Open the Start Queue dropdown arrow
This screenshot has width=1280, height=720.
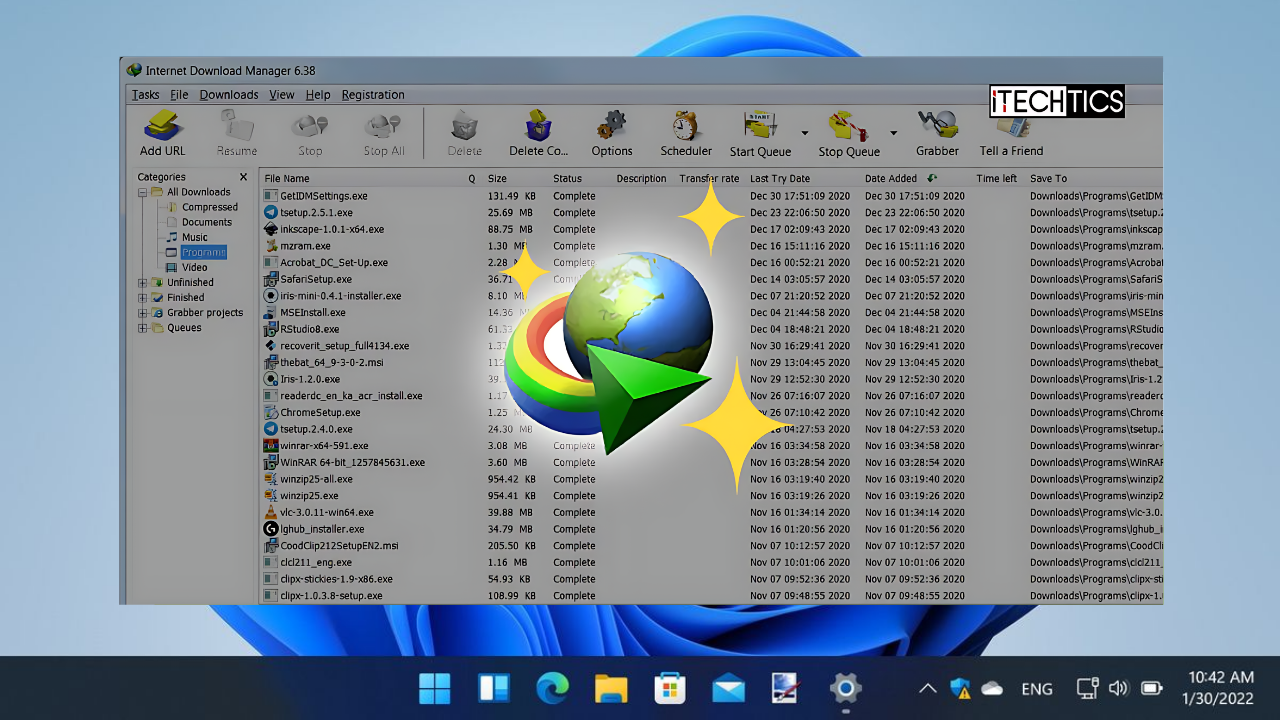point(804,133)
